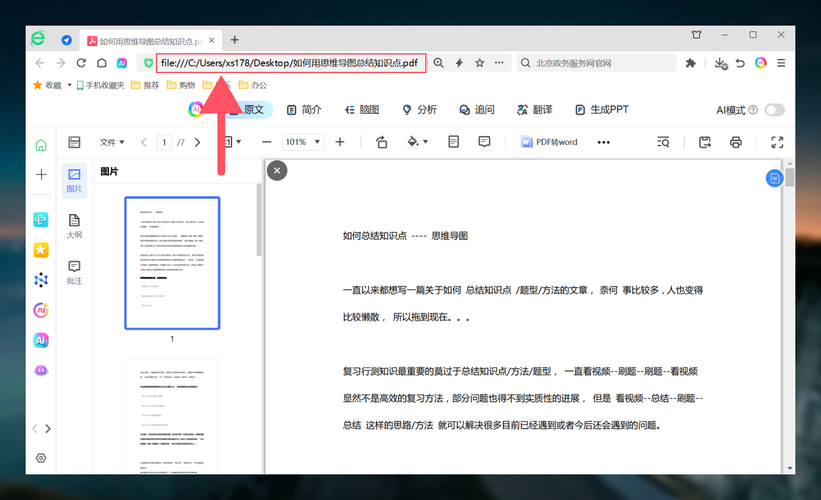Add a comment annotation
This screenshot has width=821, height=500.
click(x=484, y=141)
